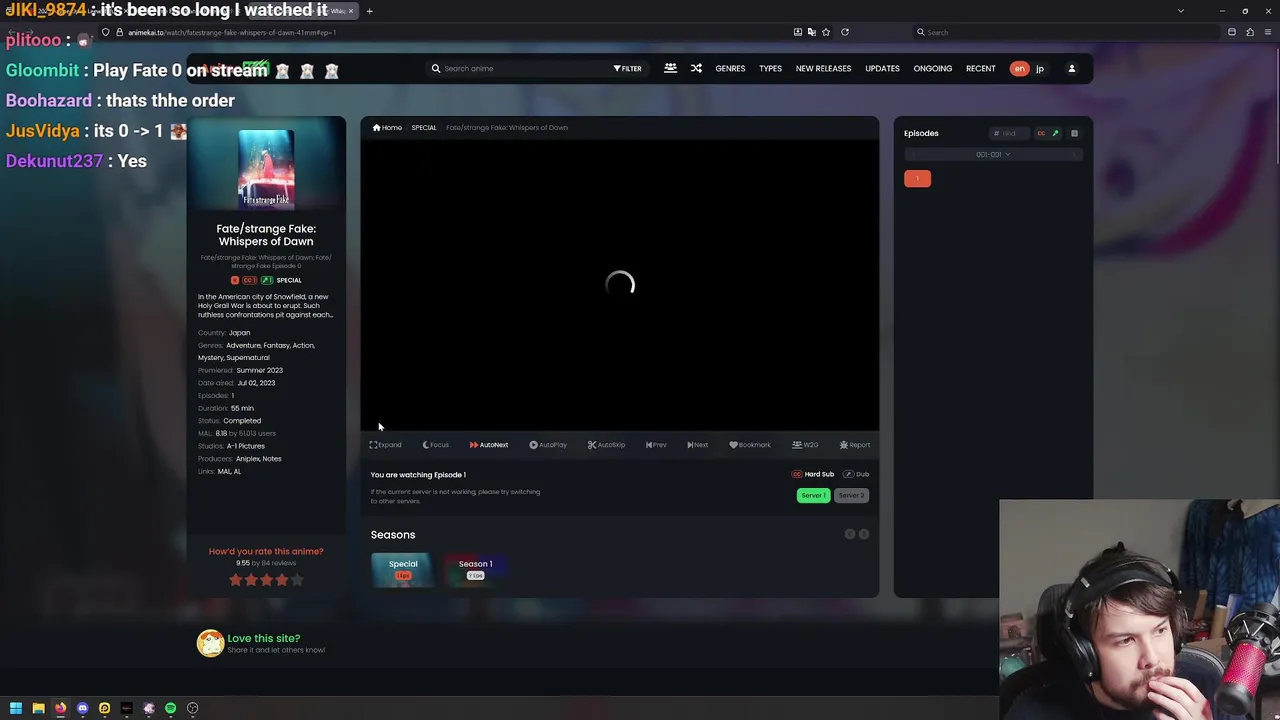Image resolution: width=1280 pixels, height=720 pixels.
Task: Click the browser reload button
Action: (x=845, y=32)
